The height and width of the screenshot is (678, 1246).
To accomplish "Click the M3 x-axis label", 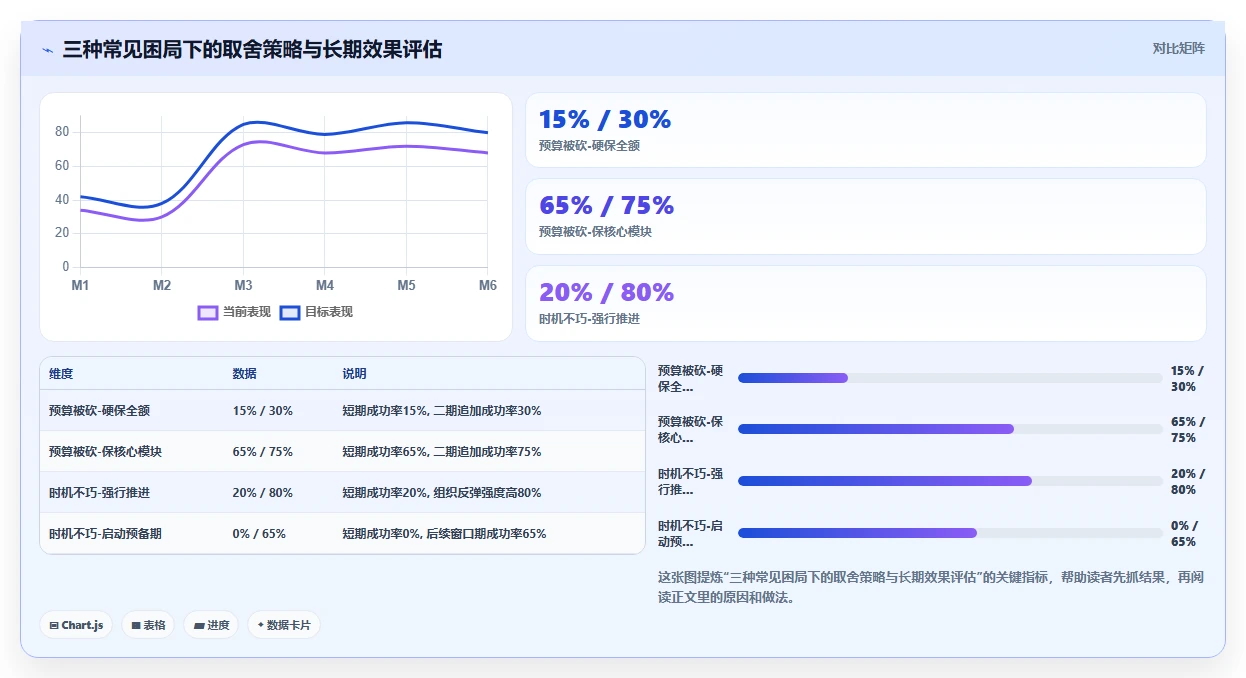I will 243,286.
